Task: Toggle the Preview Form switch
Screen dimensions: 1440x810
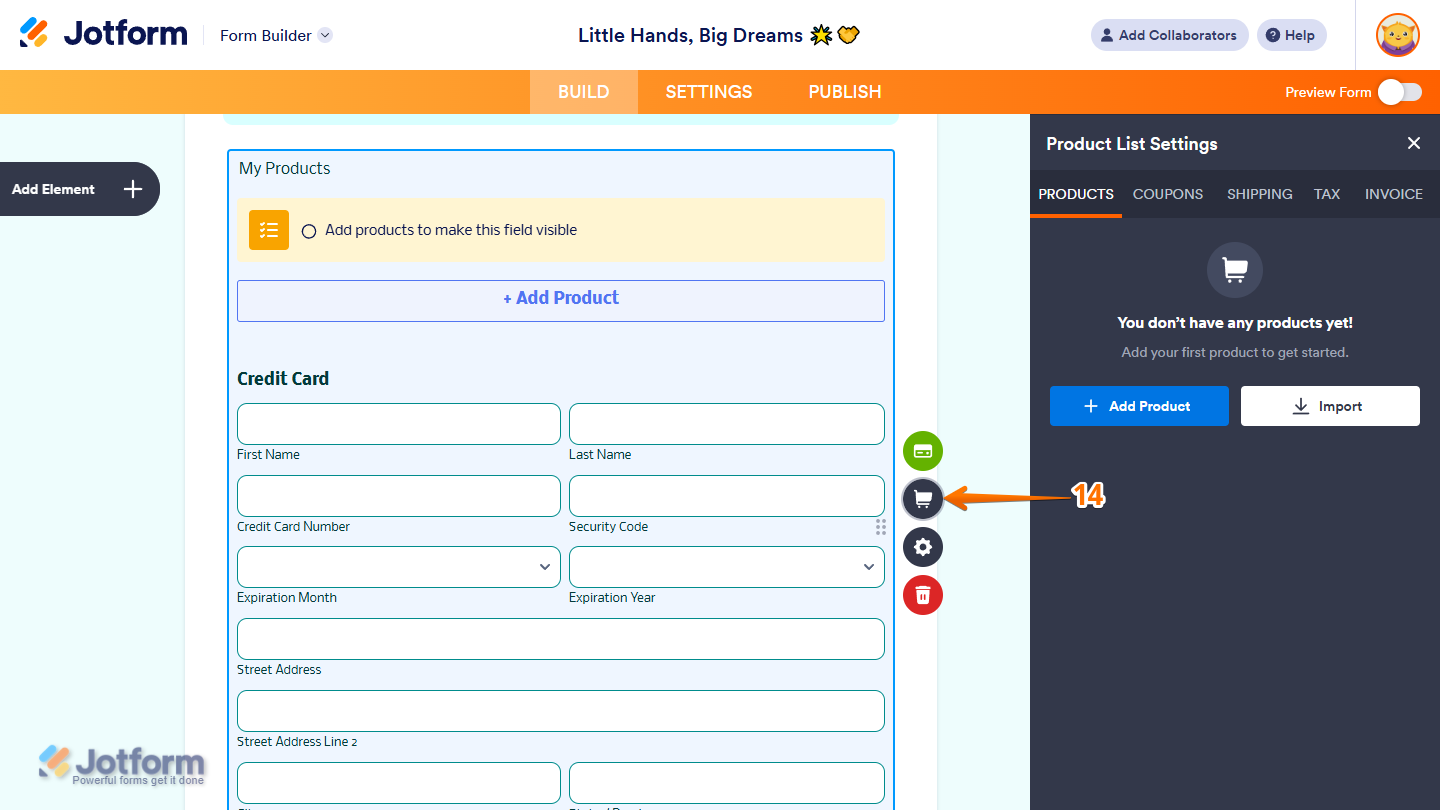Action: pyautogui.click(x=1399, y=92)
